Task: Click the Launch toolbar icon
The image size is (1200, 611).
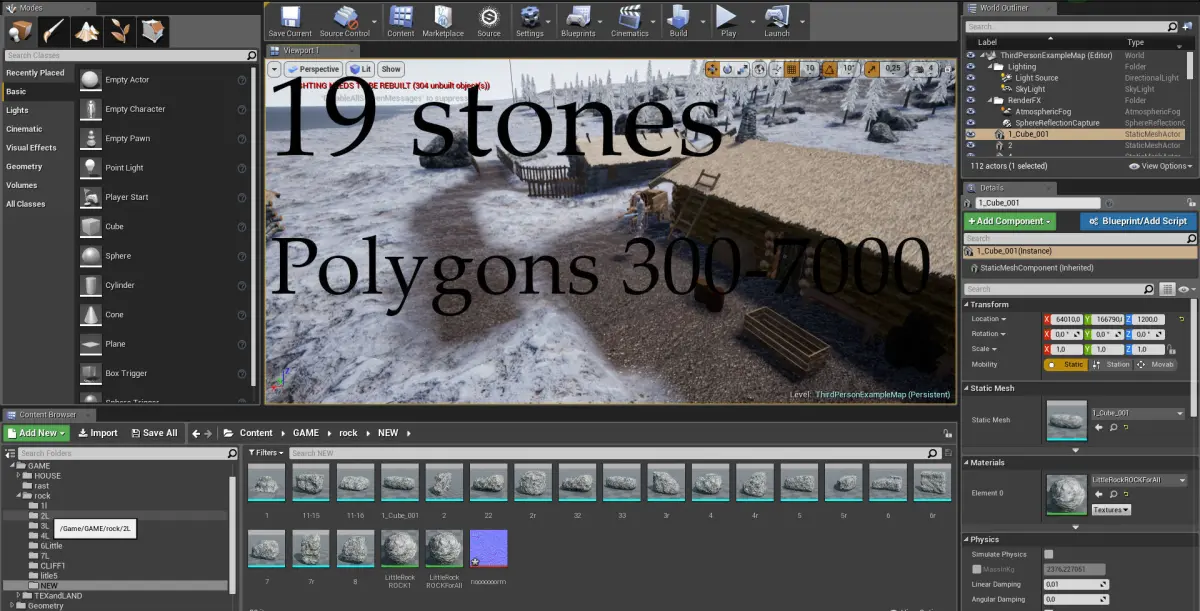Action: (777, 21)
